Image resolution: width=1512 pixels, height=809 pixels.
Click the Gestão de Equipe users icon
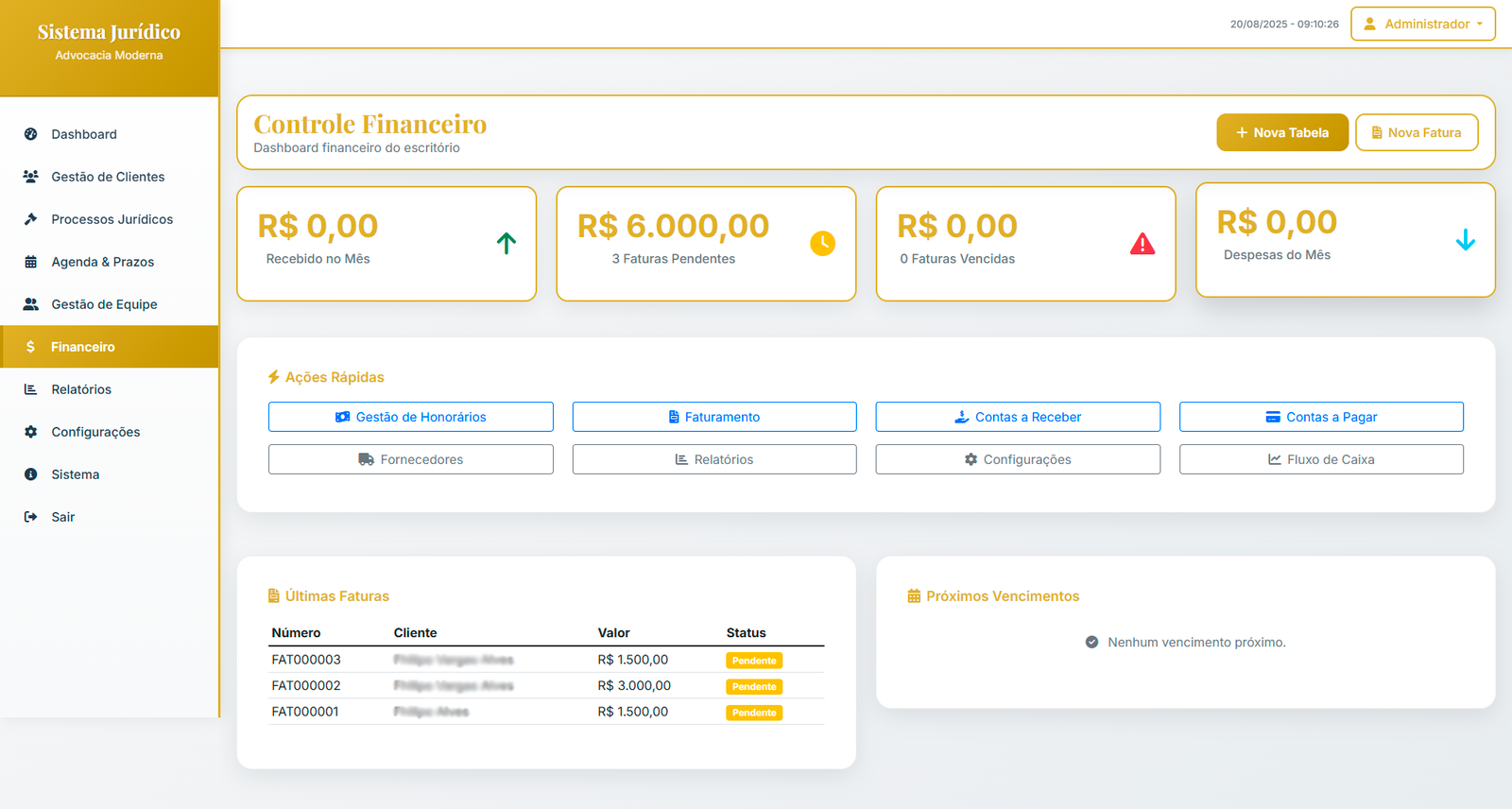point(31,304)
